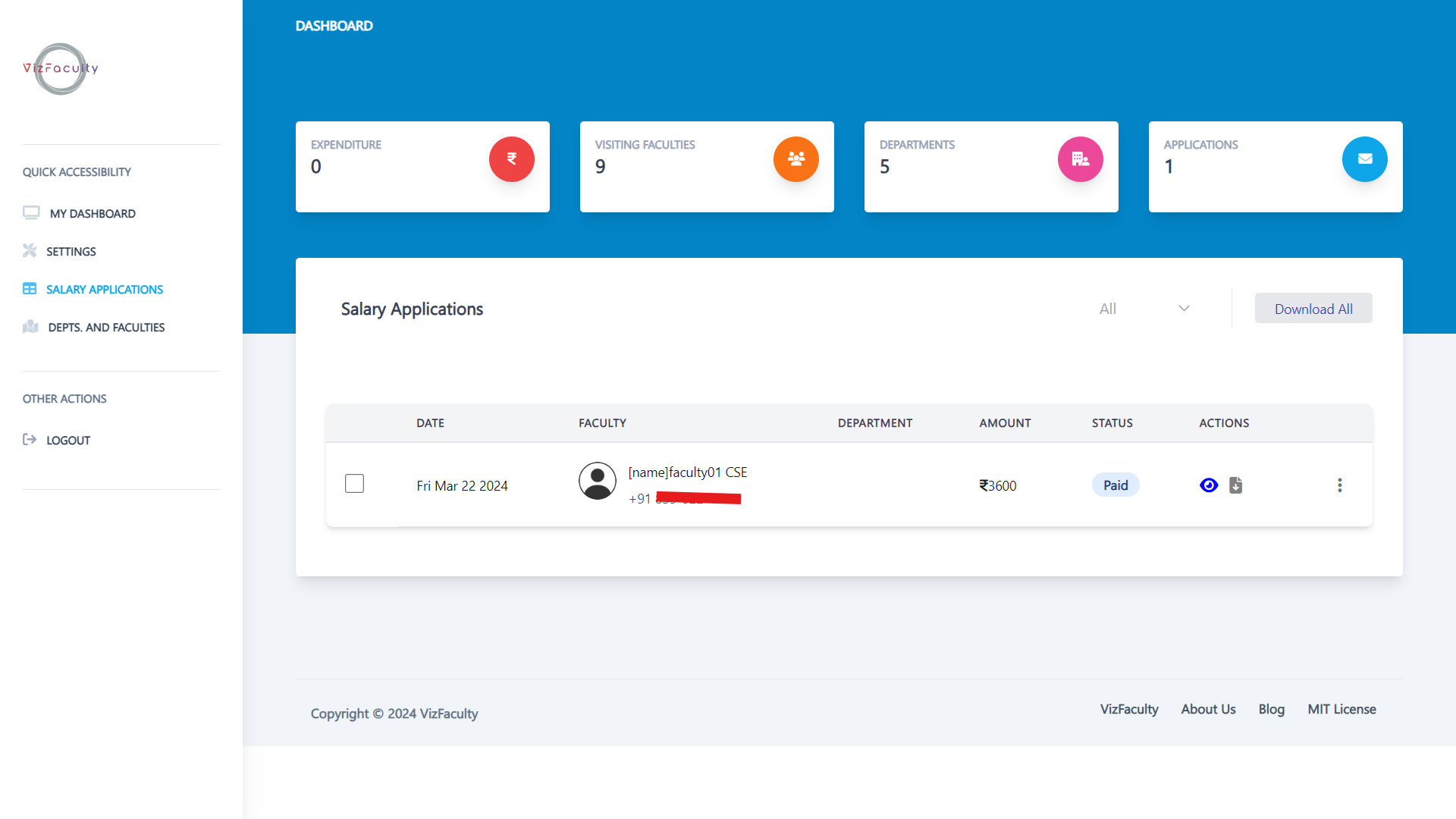The image size is (1456, 819).
Task: View faculty01 application with eye icon
Action: click(1209, 485)
